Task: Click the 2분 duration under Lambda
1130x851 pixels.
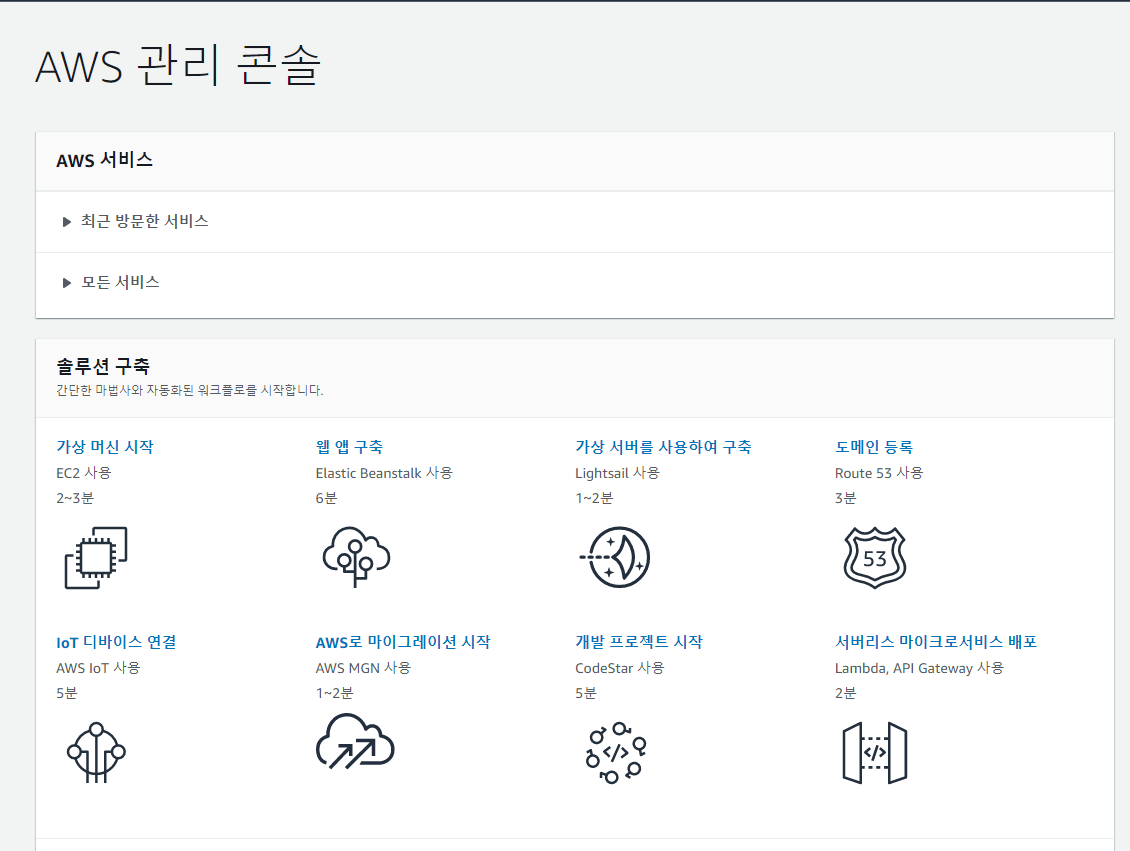Action: pyautogui.click(x=845, y=693)
